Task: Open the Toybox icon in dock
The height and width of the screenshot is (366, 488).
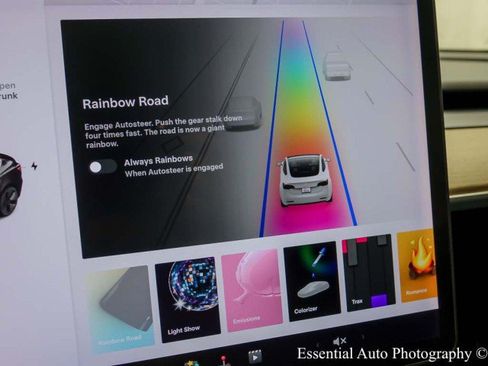Action: (192, 363)
